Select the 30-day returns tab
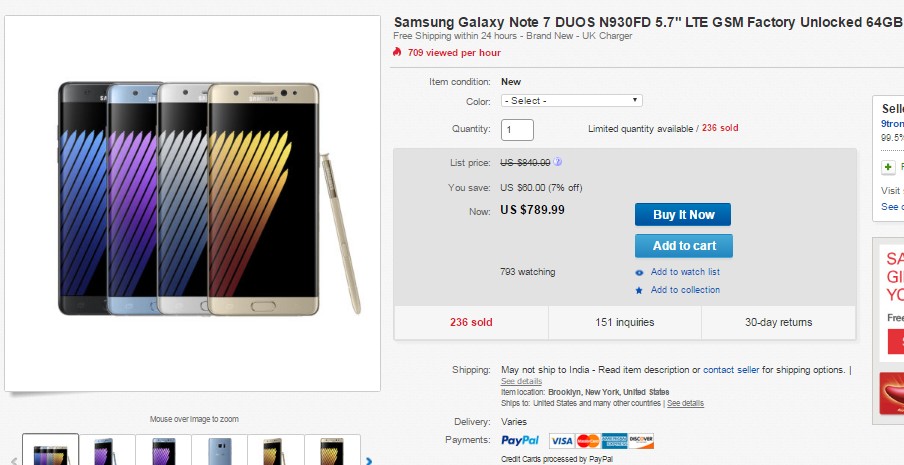Screen dimensions: 904x465 (x=778, y=322)
